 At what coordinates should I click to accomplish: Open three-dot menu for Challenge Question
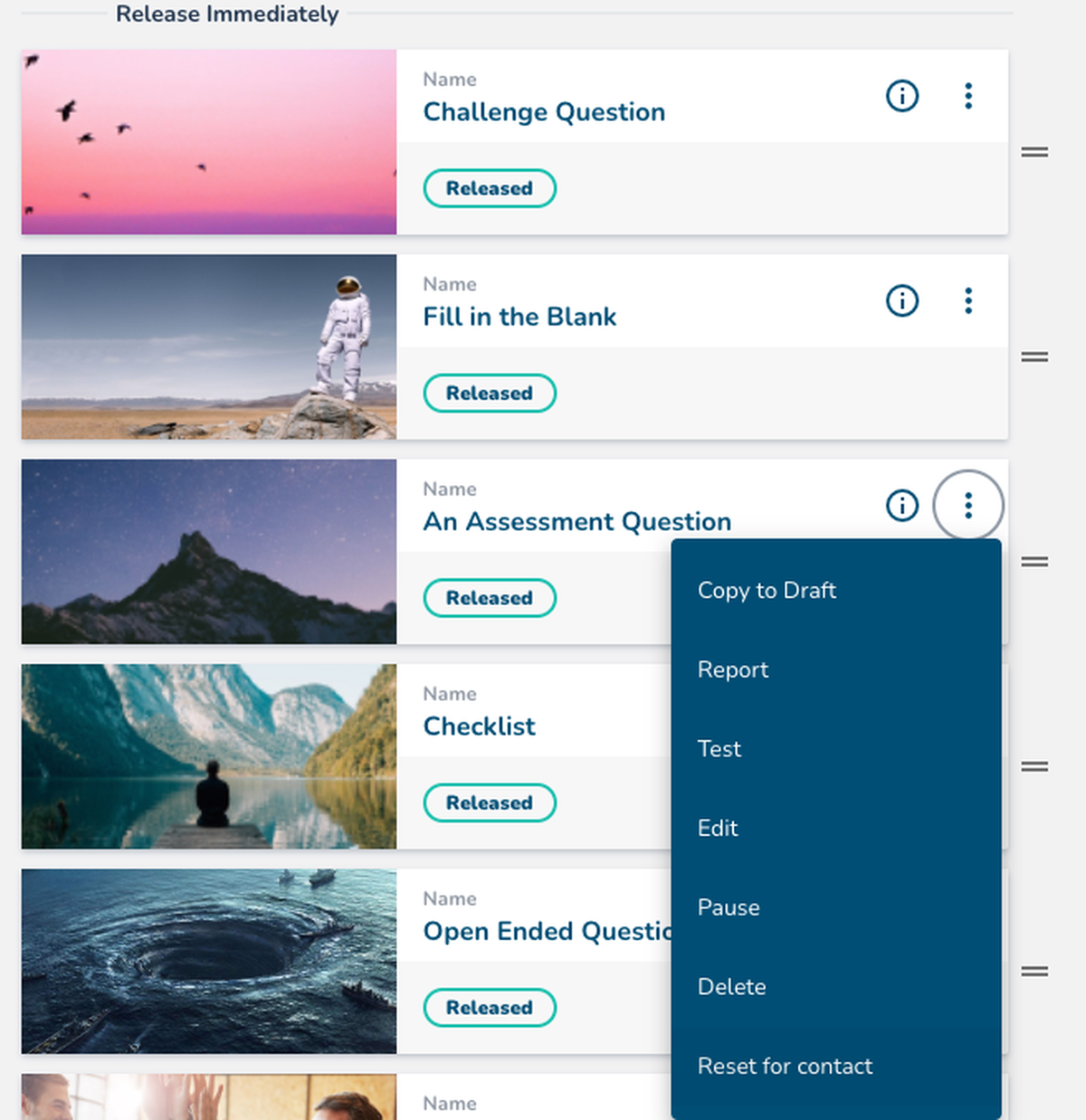(x=968, y=96)
